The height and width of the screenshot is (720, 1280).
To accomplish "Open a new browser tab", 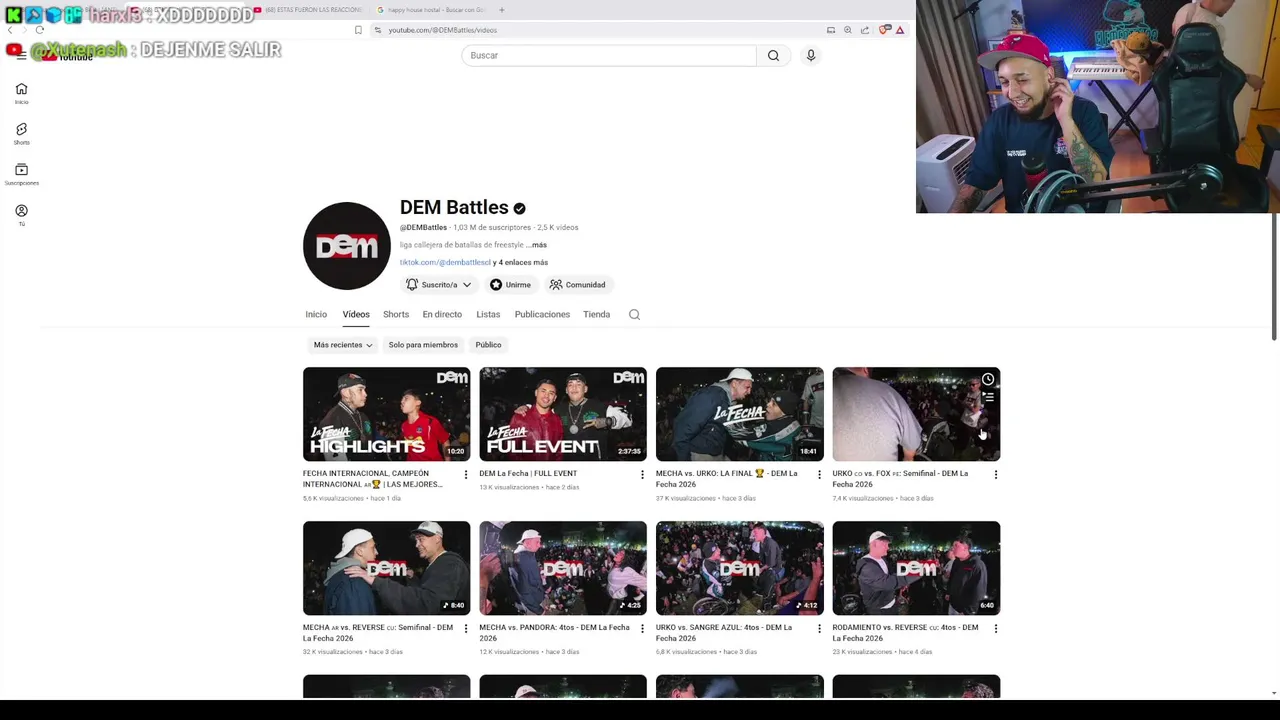I will coord(501,10).
